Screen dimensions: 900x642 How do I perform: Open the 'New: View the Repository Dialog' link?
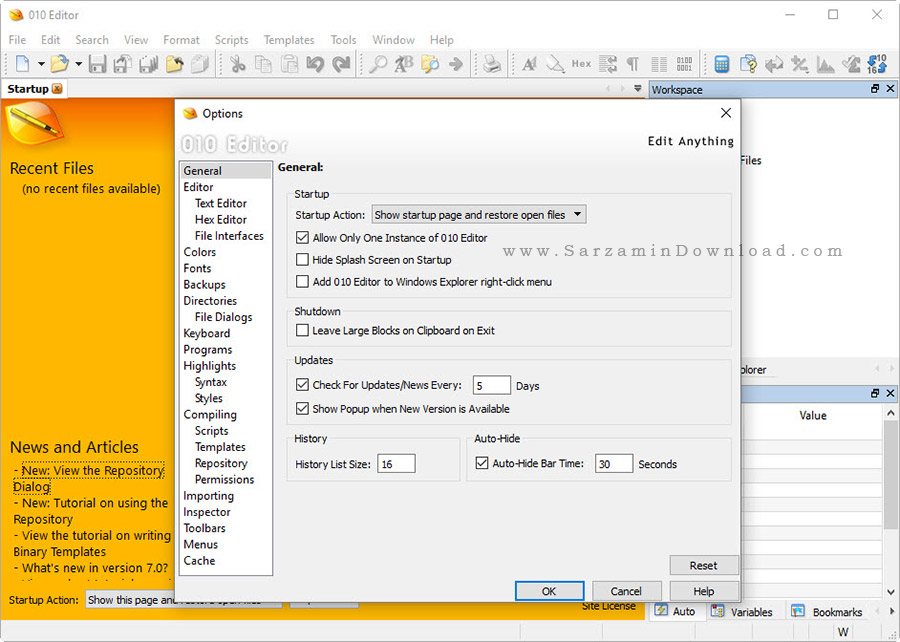tap(89, 478)
